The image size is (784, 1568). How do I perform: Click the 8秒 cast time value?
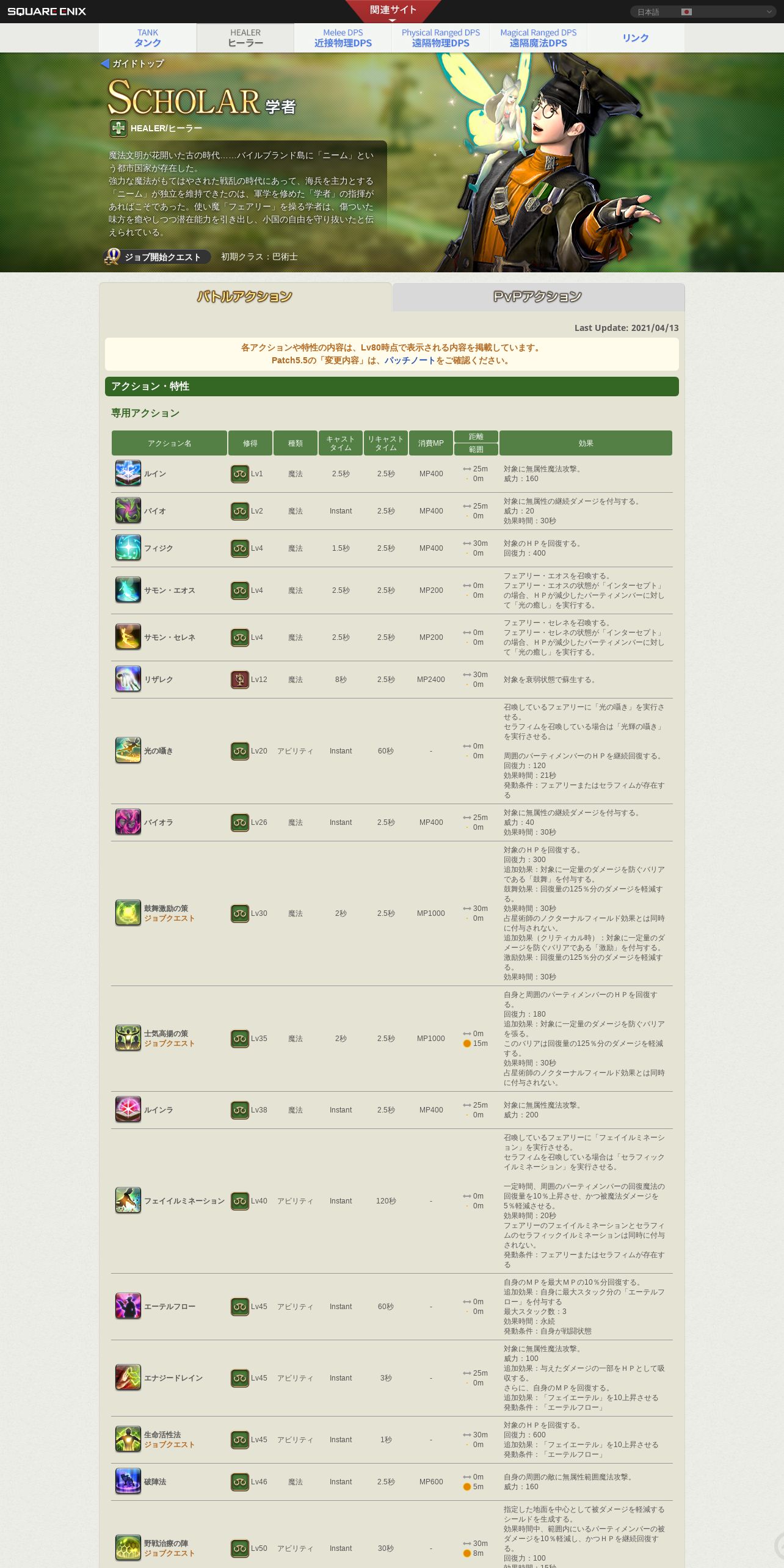(x=341, y=680)
